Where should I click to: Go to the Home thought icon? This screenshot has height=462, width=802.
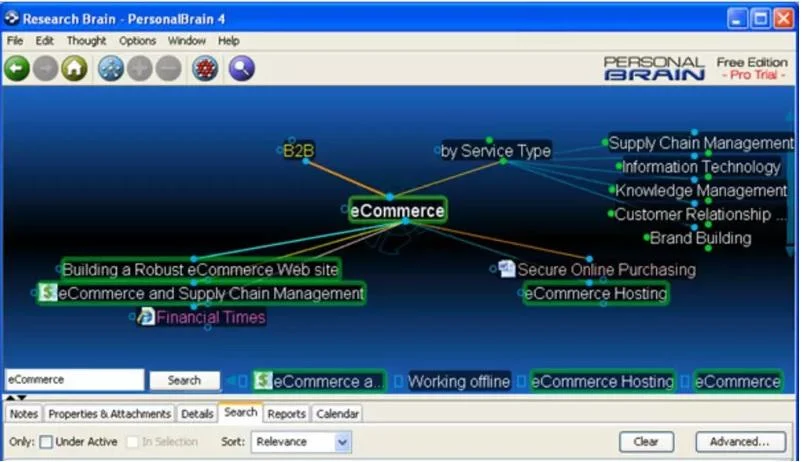coord(74,68)
